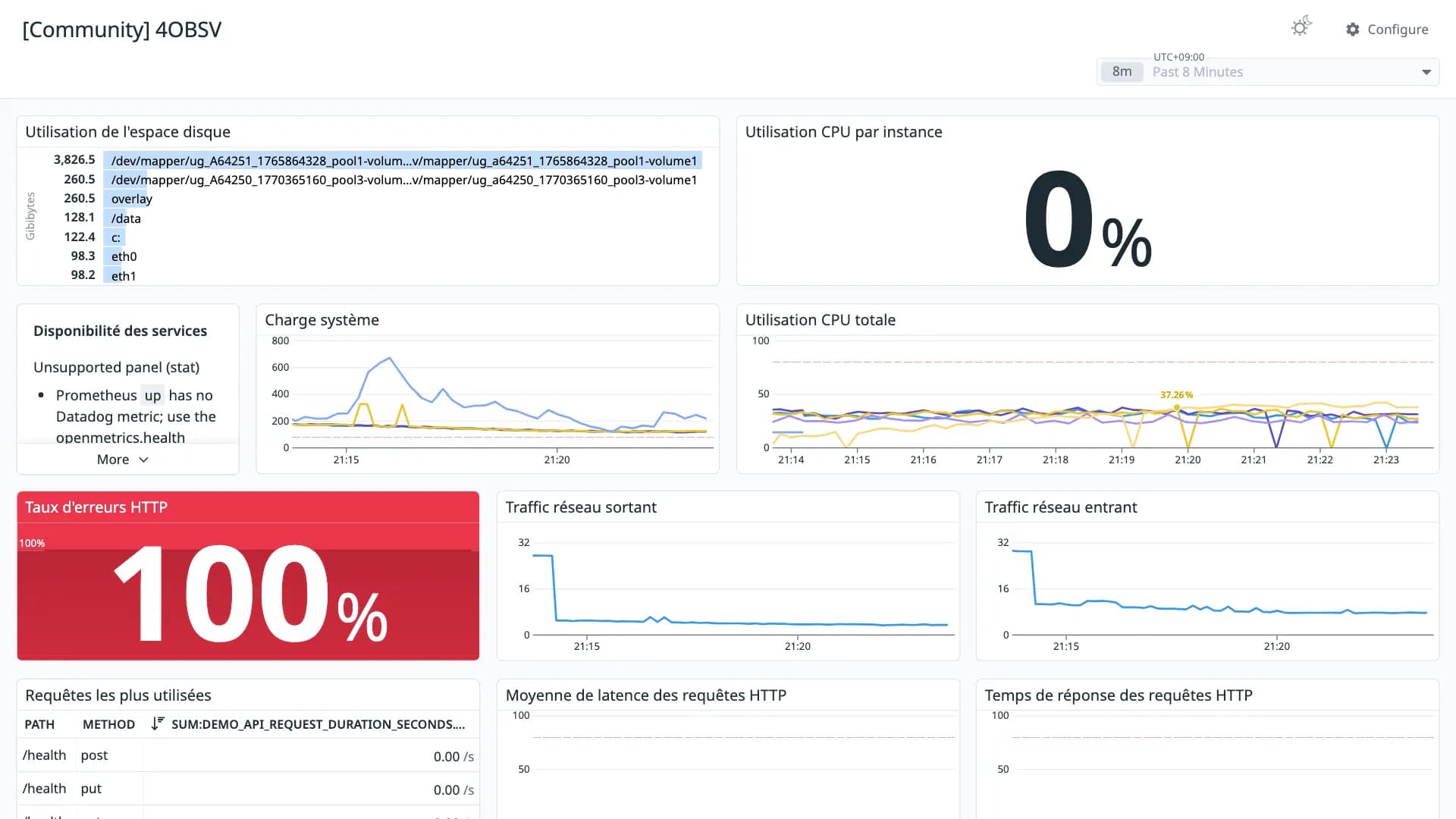Viewport: 1456px width, 819px height.
Task: Click the 3,826.5 disk value
Action: [x=74, y=160]
